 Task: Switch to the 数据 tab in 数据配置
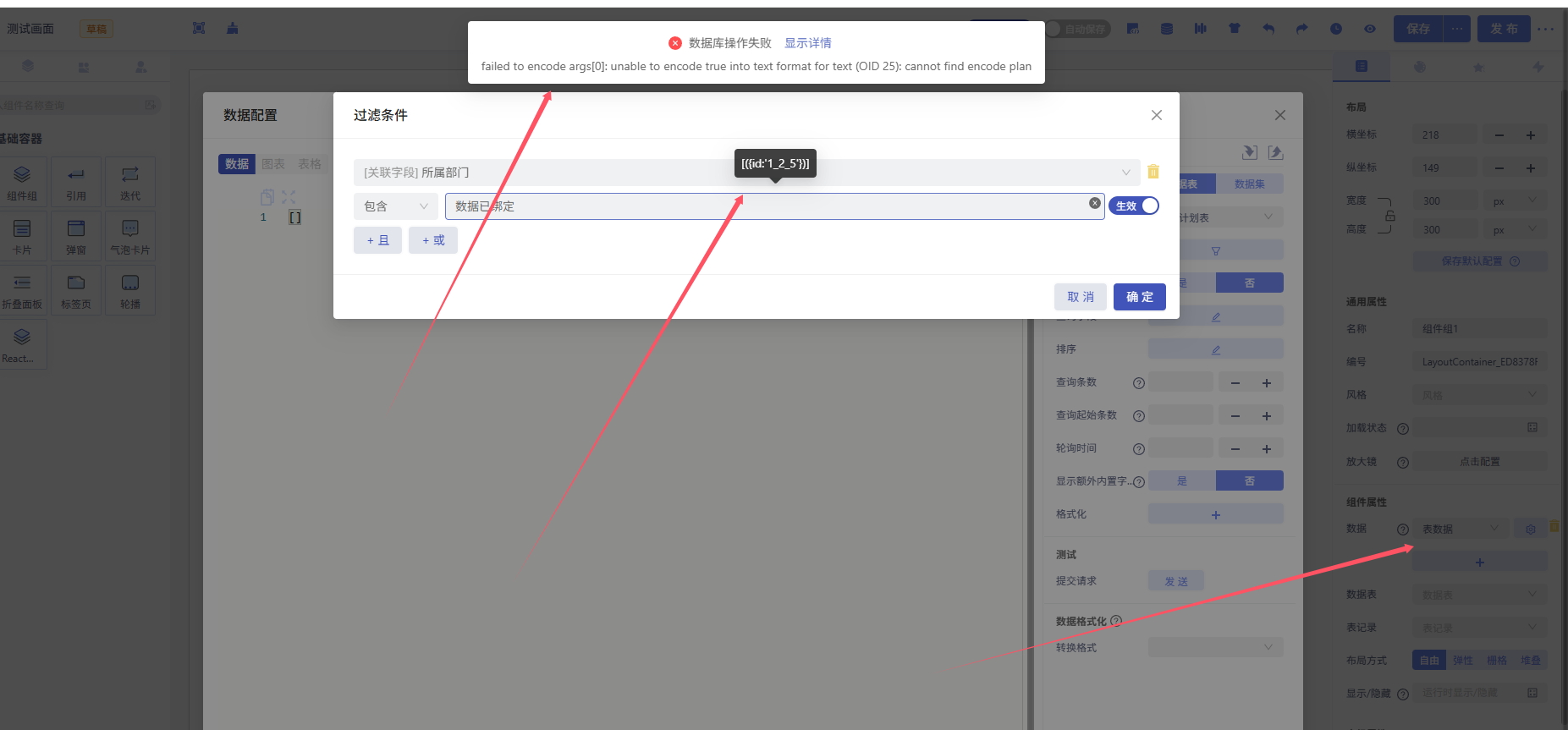pyautogui.click(x=237, y=164)
